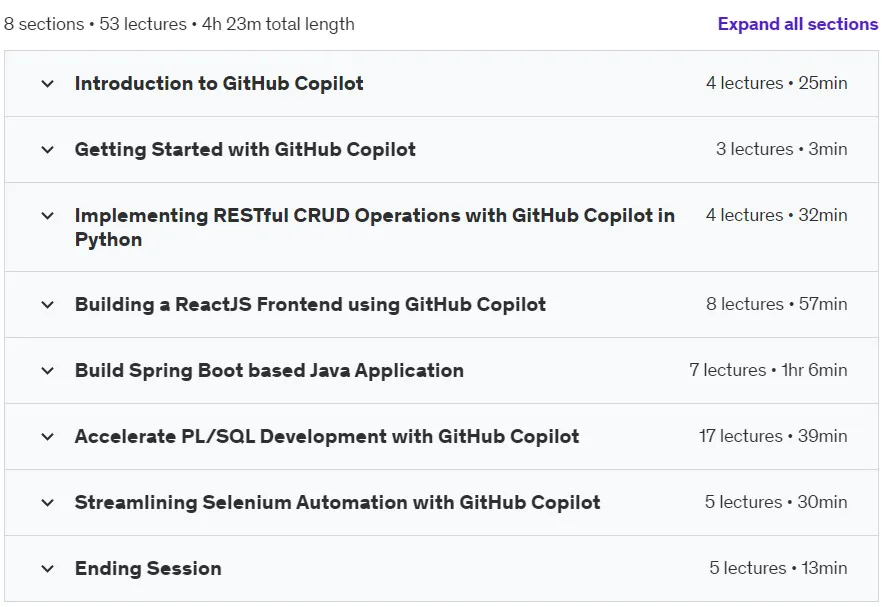Screen dimensions: 882x607
Task: Click the 8 lectures • 57min label
Action: click(777, 304)
